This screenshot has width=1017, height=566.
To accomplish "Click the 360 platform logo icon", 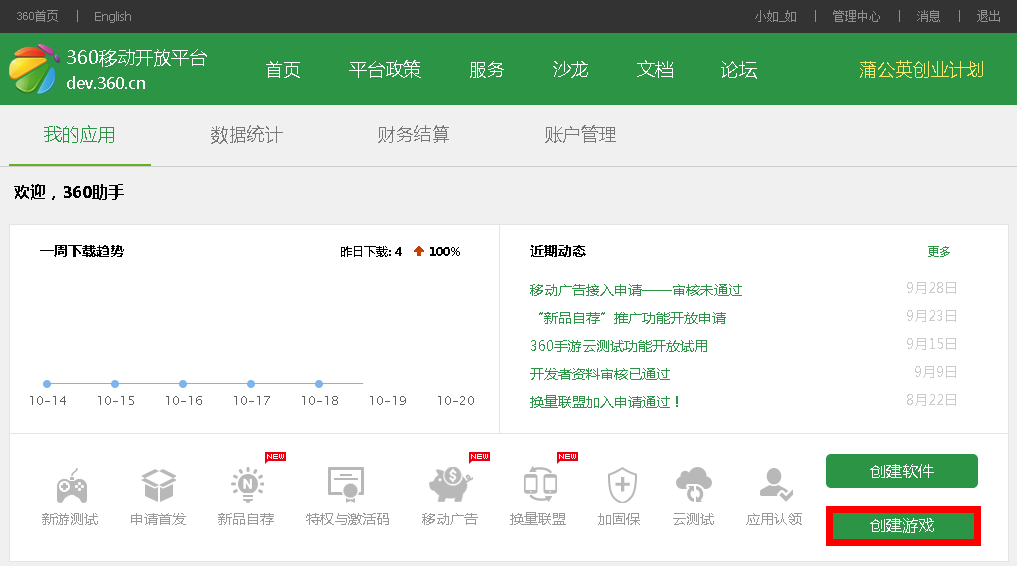I will pyautogui.click(x=34, y=69).
